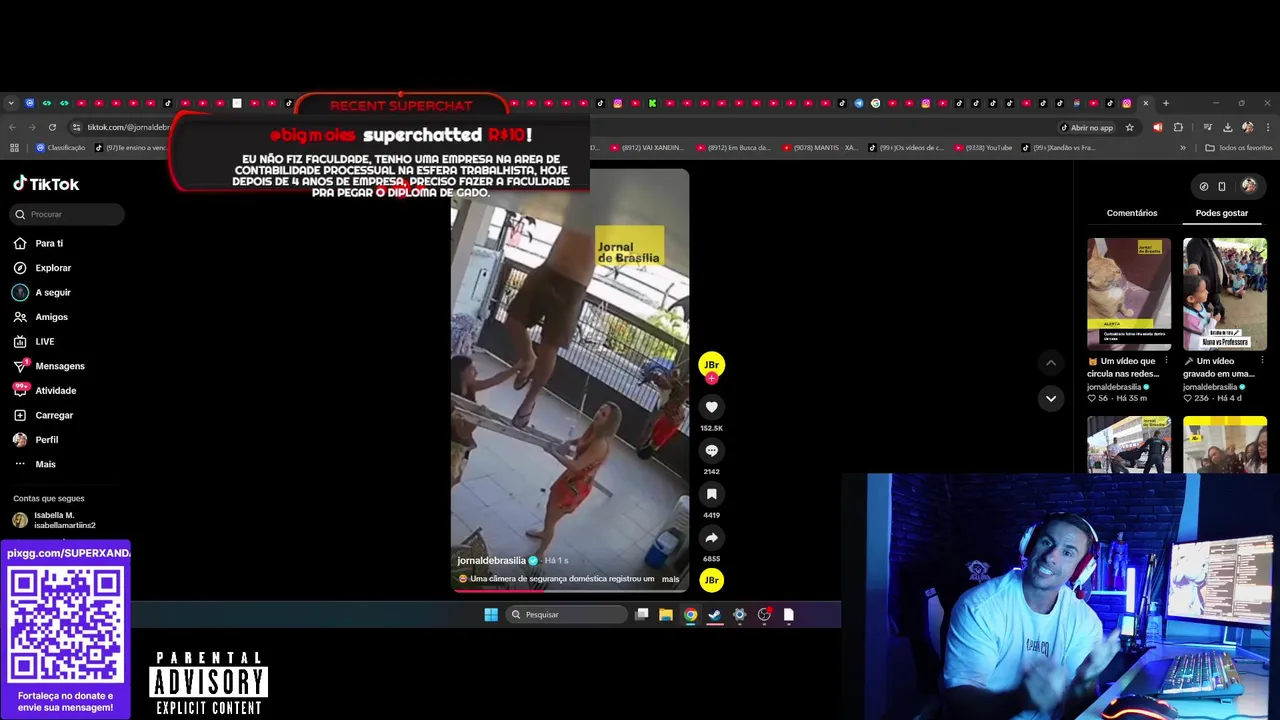Click the jornaldebrasilia link under cat video
The height and width of the screenshot is (720, 1280).
coord(1114,387)
